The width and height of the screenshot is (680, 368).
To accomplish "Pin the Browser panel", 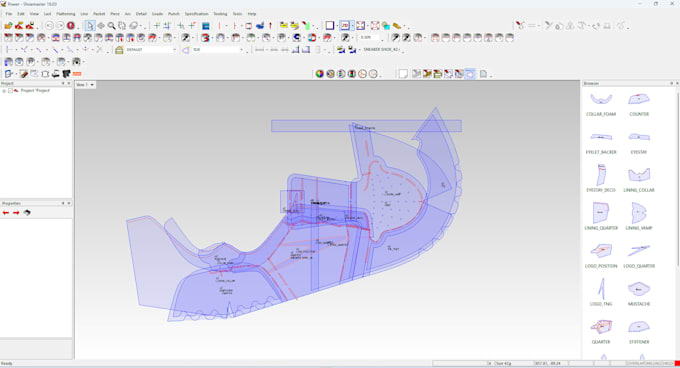I will point(672,83).
